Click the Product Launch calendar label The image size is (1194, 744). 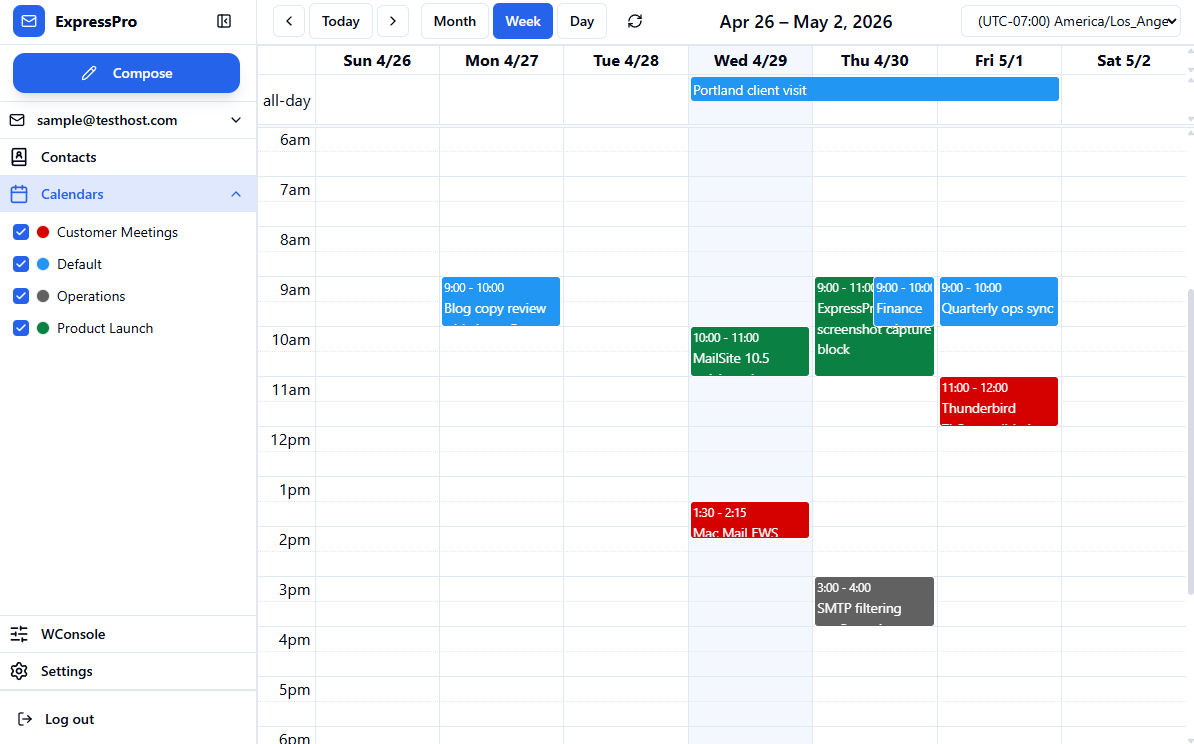coord(105,328)
